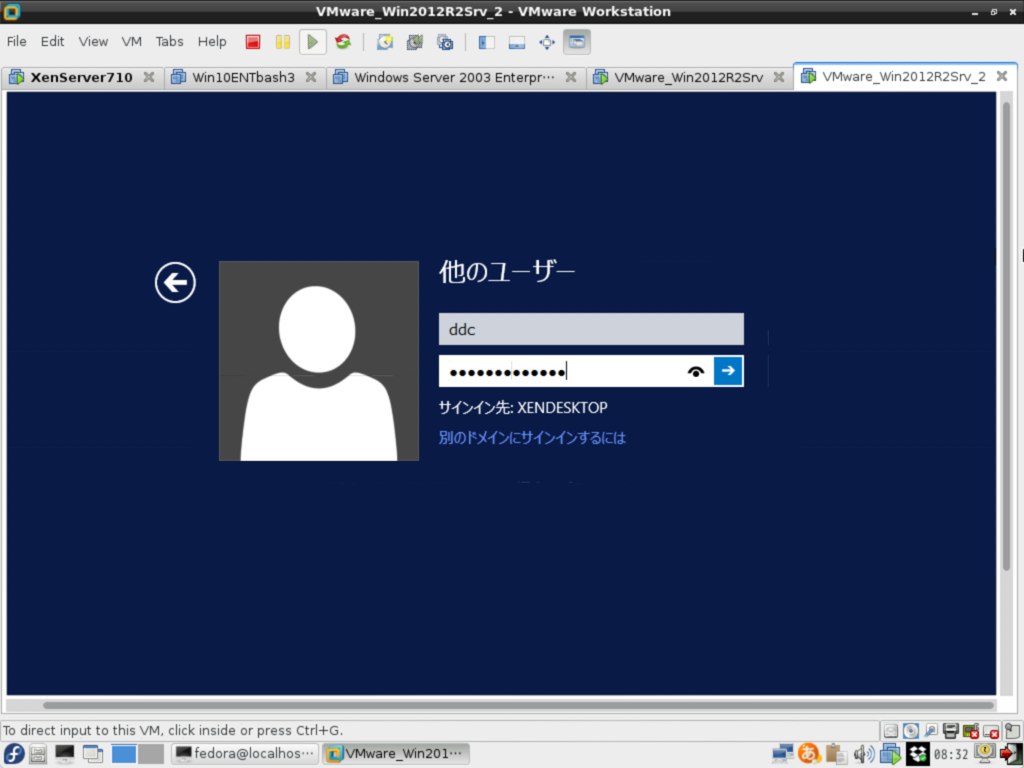The image size is (1024, 768).
Task: Revert to snapshot icon in toolbar
Action: tap(415, 42)
